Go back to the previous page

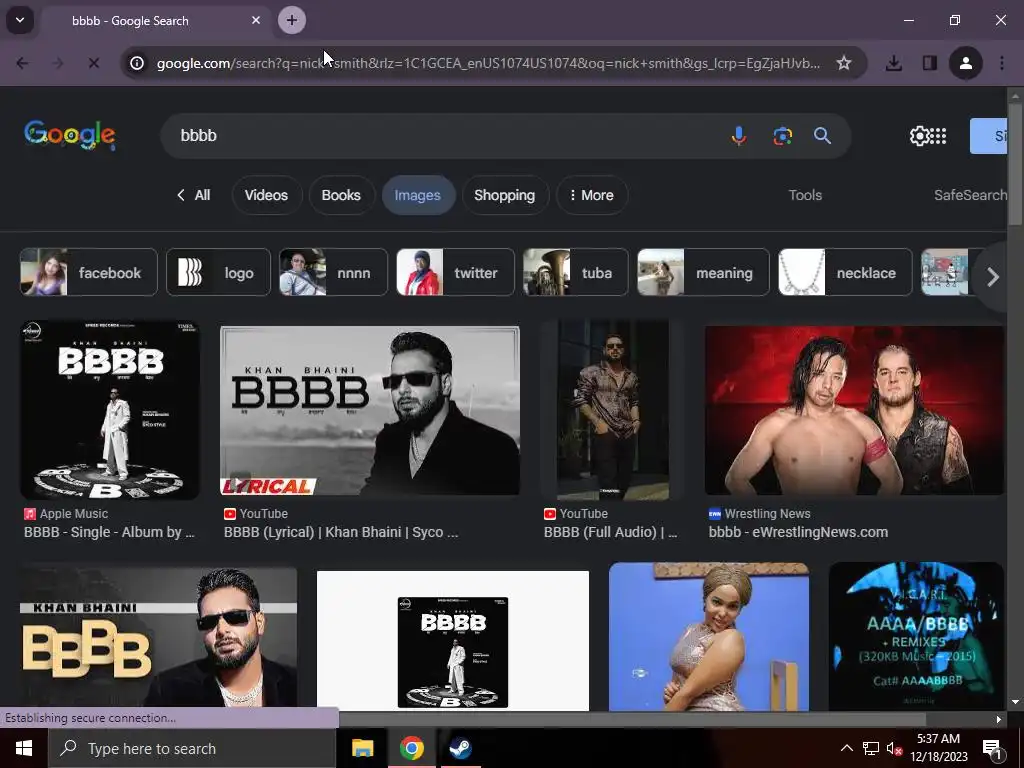point(22,63)
